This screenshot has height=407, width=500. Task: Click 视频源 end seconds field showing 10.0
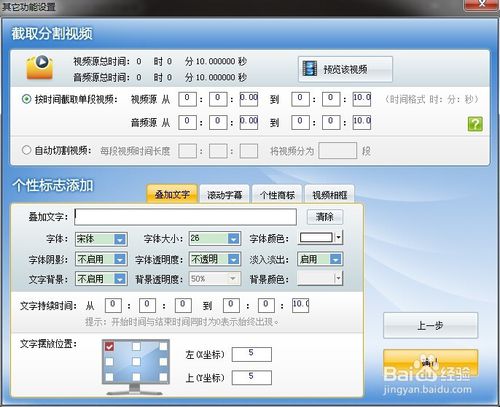pos(362,99)
